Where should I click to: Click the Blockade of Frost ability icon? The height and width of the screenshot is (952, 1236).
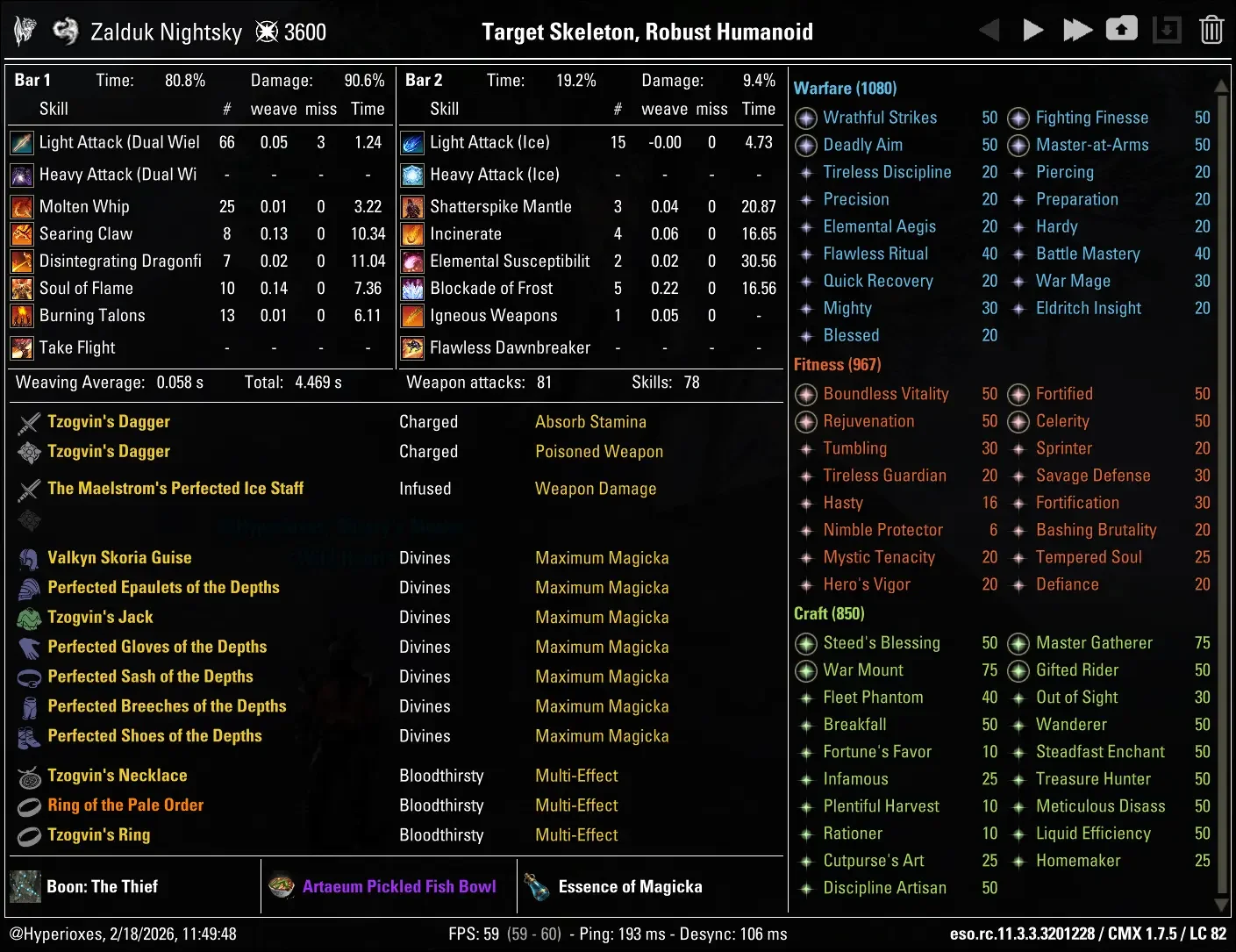(x=411, y=288)
